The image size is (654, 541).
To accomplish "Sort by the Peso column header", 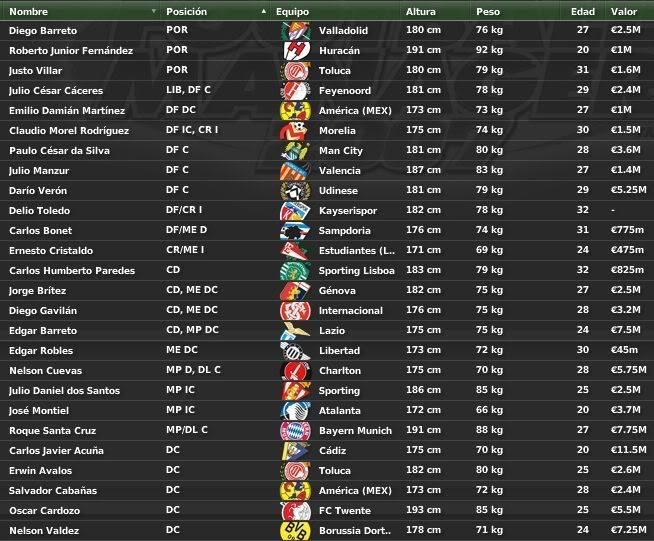I will click(488, 12).
